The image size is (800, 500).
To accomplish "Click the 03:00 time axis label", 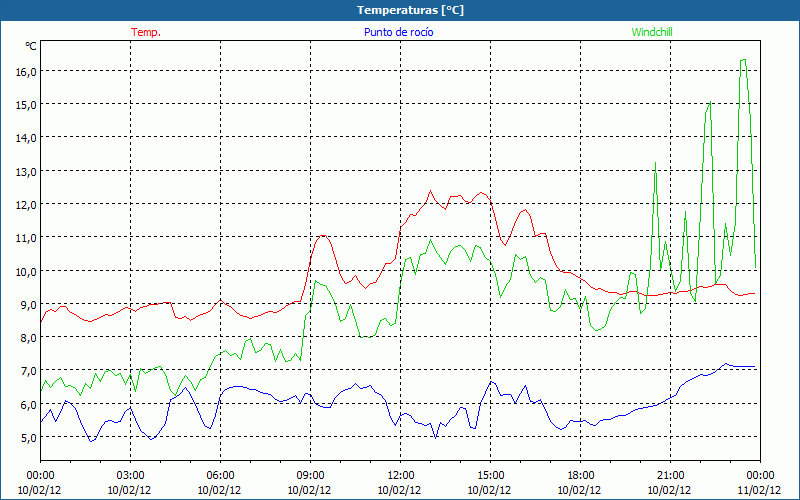I will 130,476.
